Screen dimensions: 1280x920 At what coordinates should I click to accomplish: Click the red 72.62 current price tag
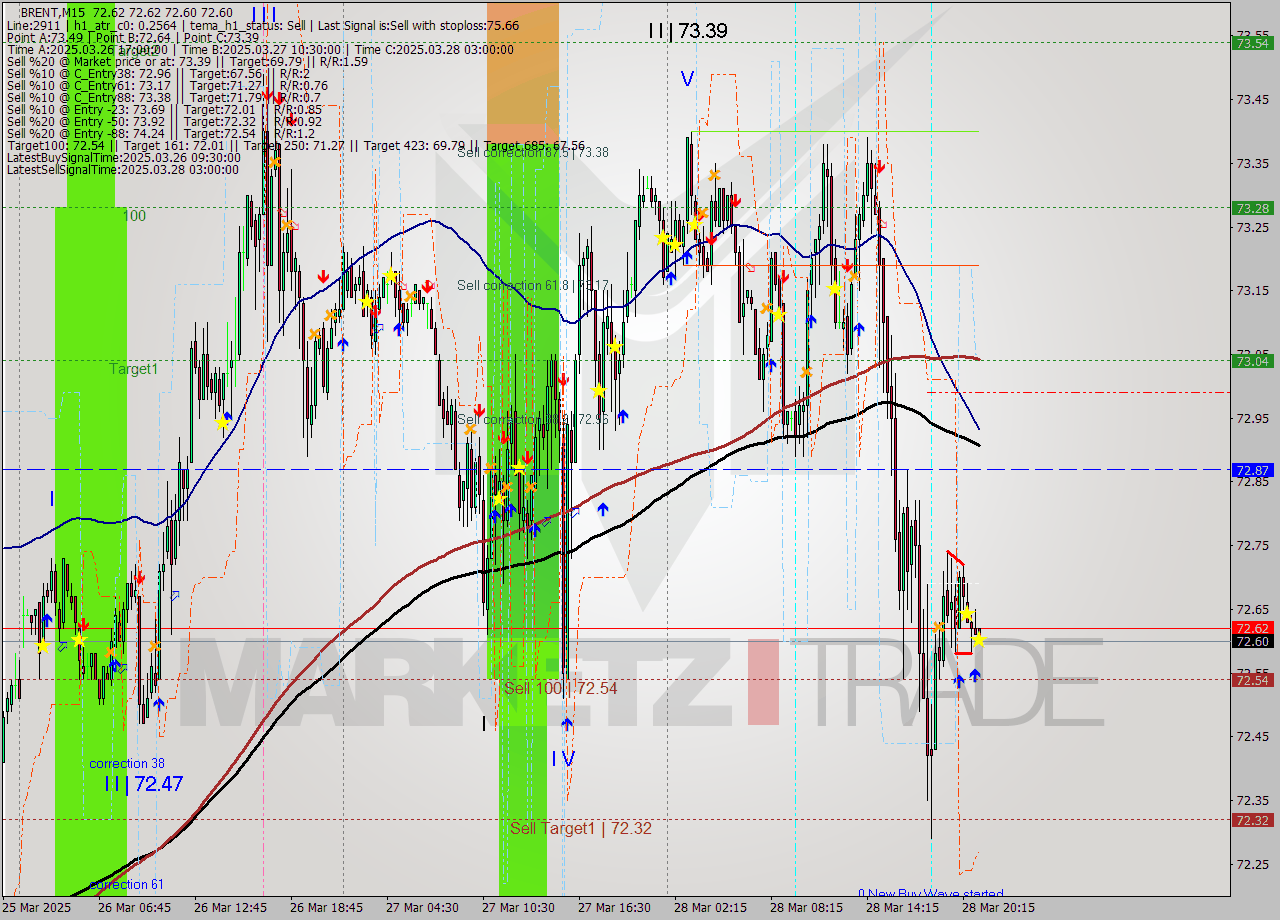coord(1254,628)
